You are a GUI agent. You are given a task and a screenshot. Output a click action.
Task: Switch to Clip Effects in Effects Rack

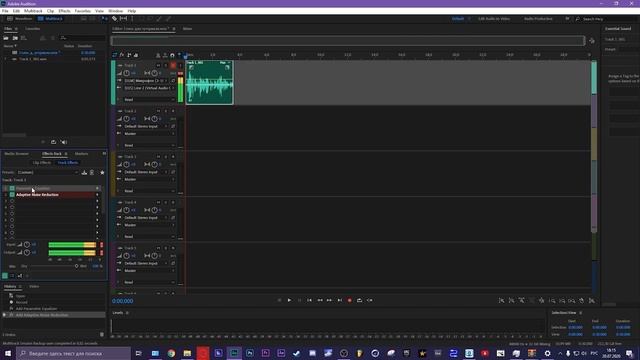tap(42, 163)
